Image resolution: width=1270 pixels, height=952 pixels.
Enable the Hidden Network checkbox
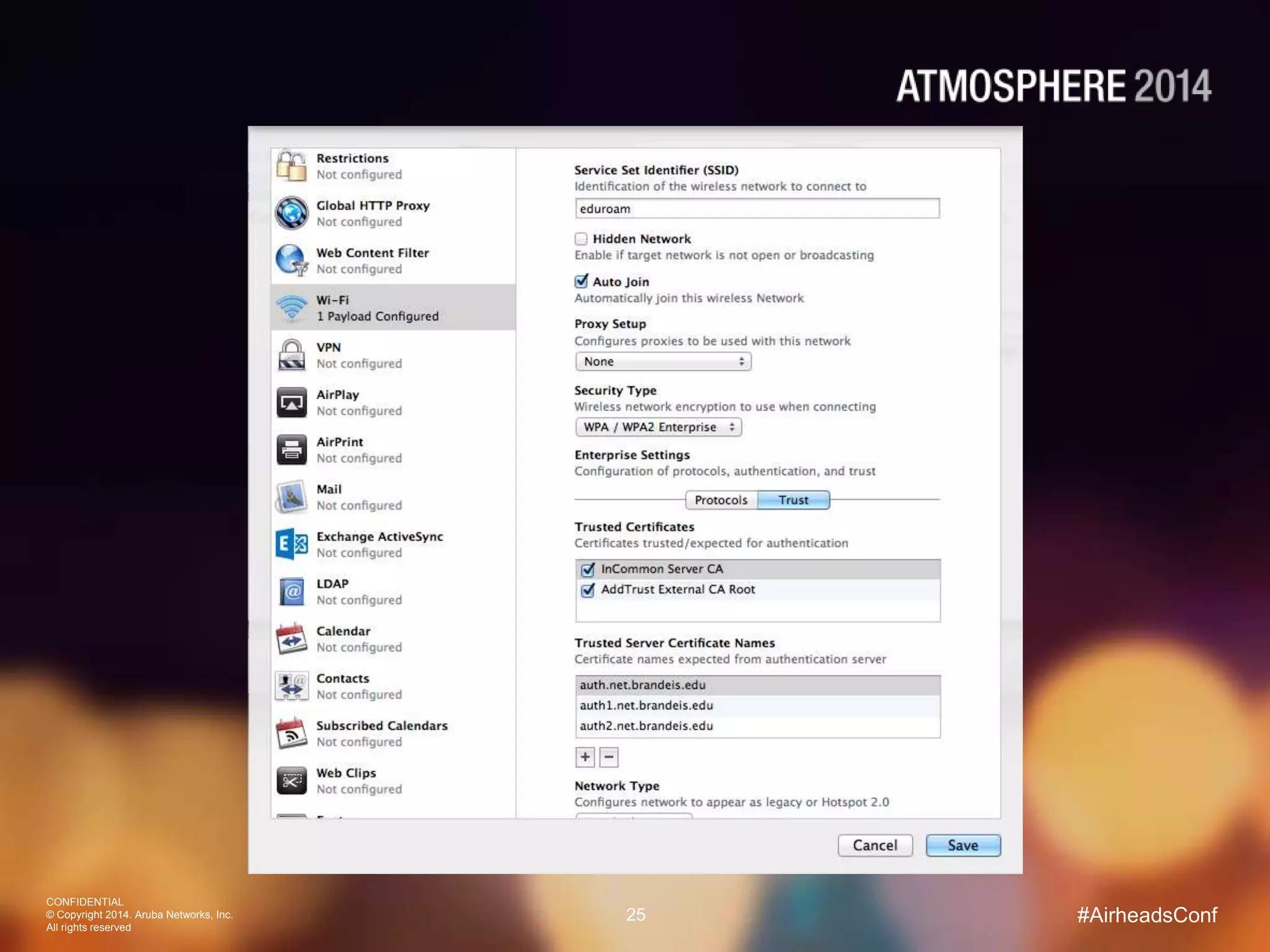(581, 239)
